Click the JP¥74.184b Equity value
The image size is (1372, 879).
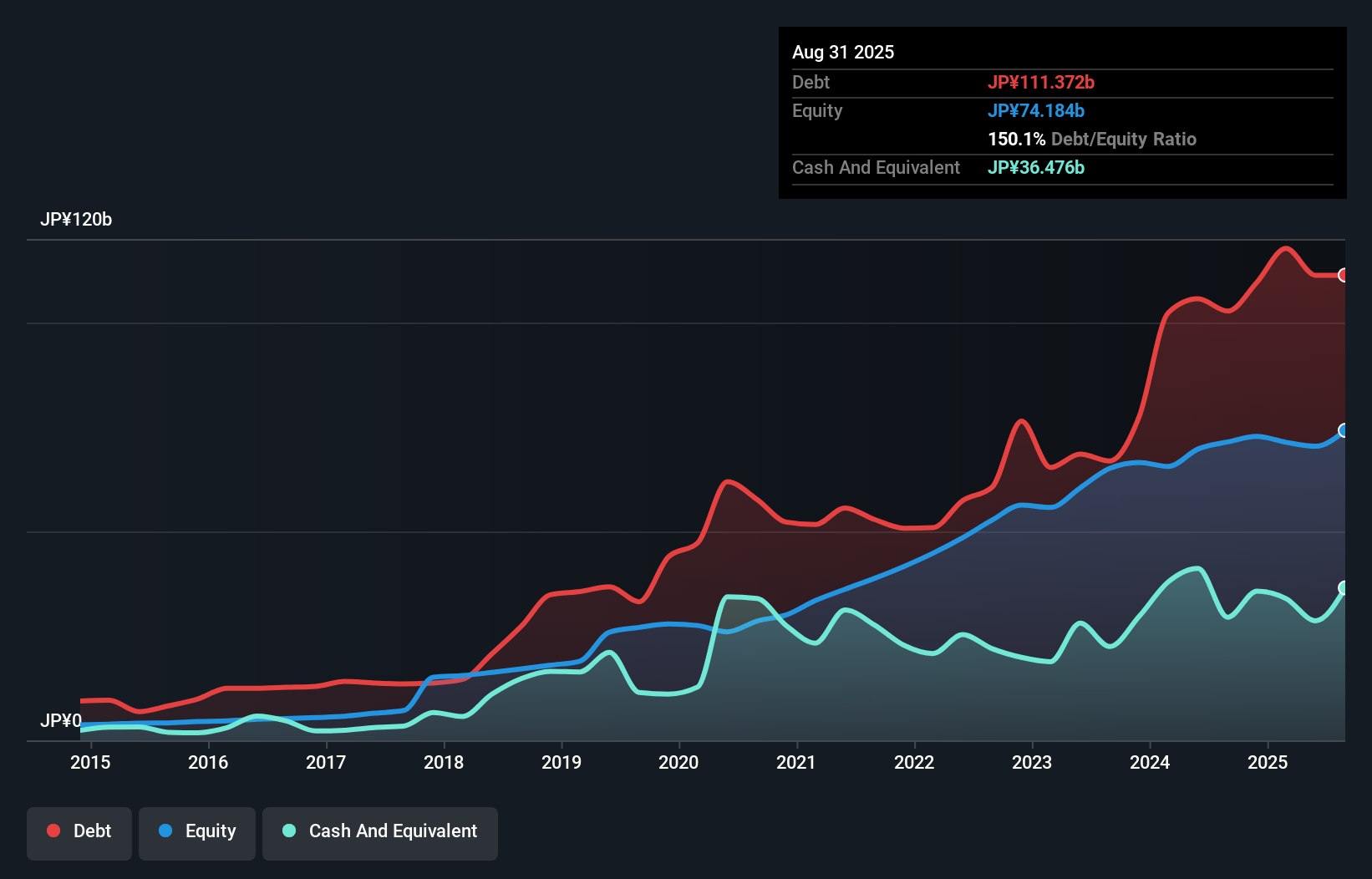click(x=1036, y=110)
